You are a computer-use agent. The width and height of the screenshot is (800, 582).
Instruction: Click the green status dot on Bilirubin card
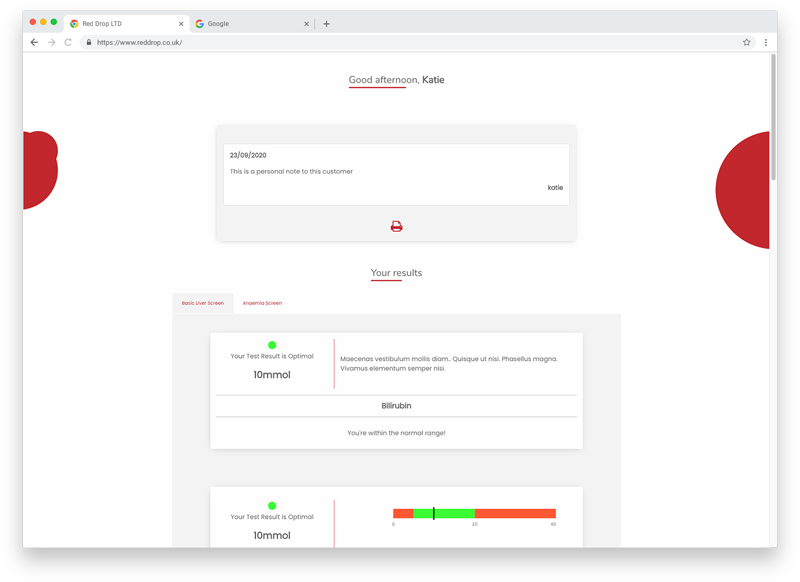pos(272,345)
